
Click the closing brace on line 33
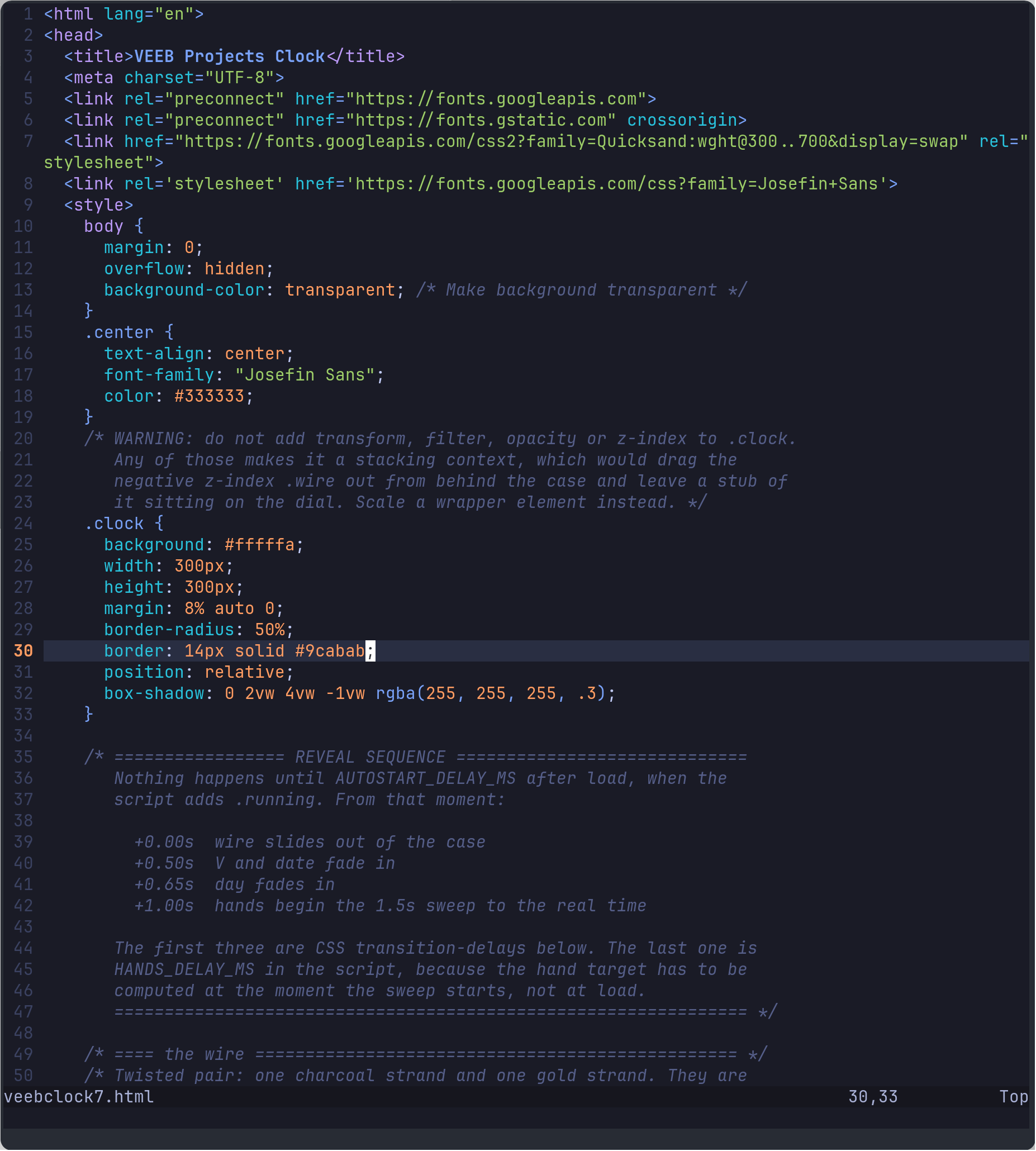[x=89, y=715]
